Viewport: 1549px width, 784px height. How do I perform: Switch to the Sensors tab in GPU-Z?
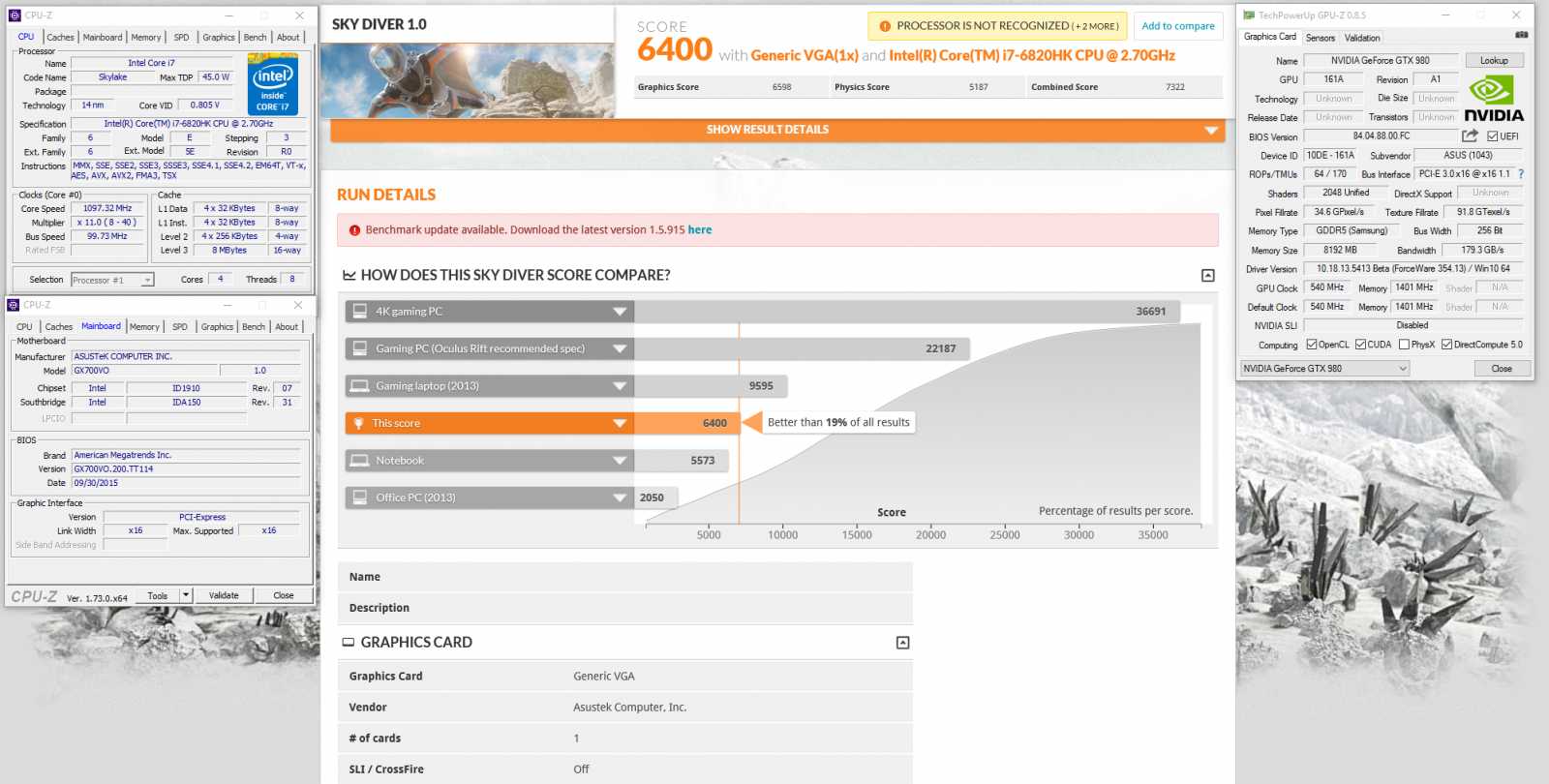[1320, 38]
